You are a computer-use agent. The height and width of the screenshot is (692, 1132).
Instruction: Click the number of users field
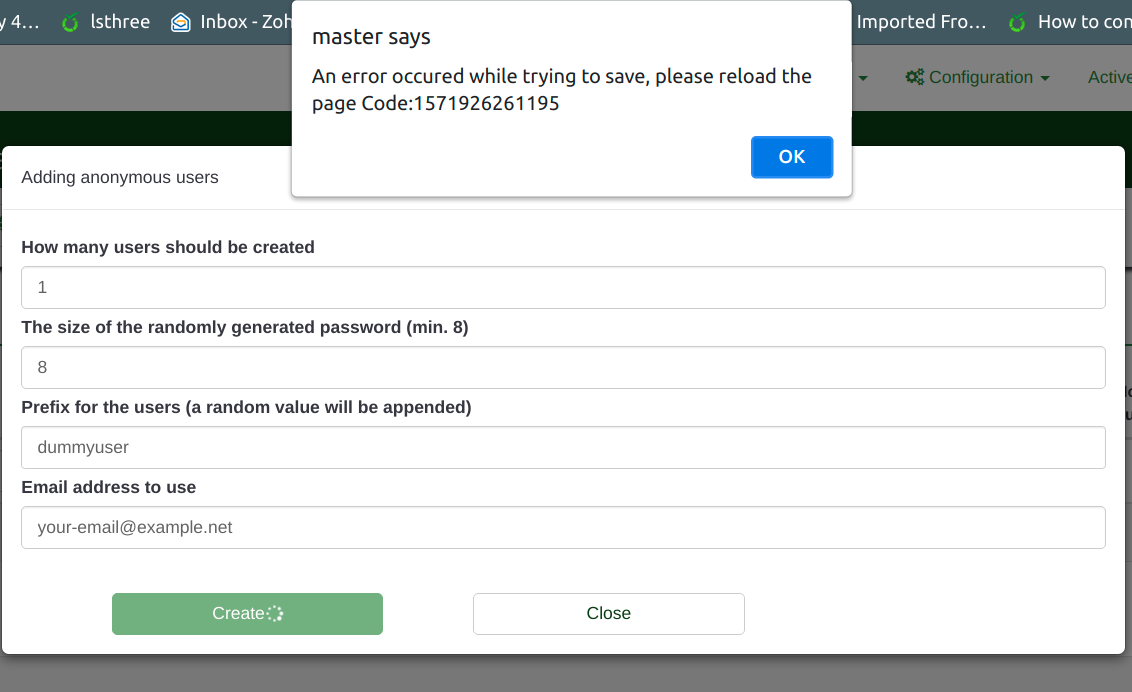(x=563, y=287)
